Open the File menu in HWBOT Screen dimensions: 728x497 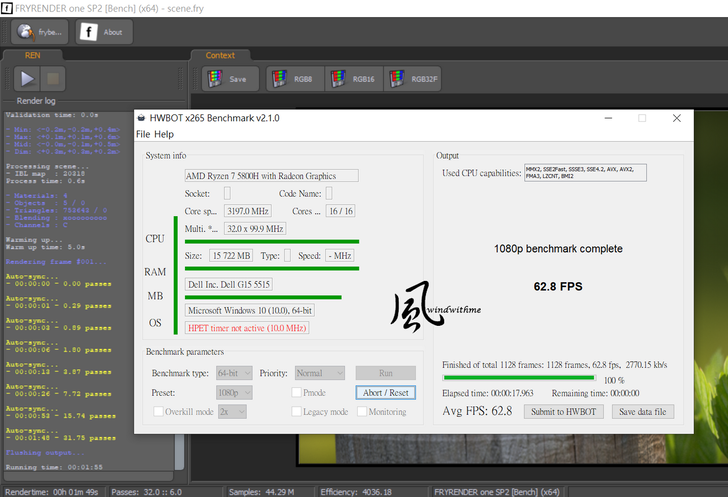click(x=143, y=134)
